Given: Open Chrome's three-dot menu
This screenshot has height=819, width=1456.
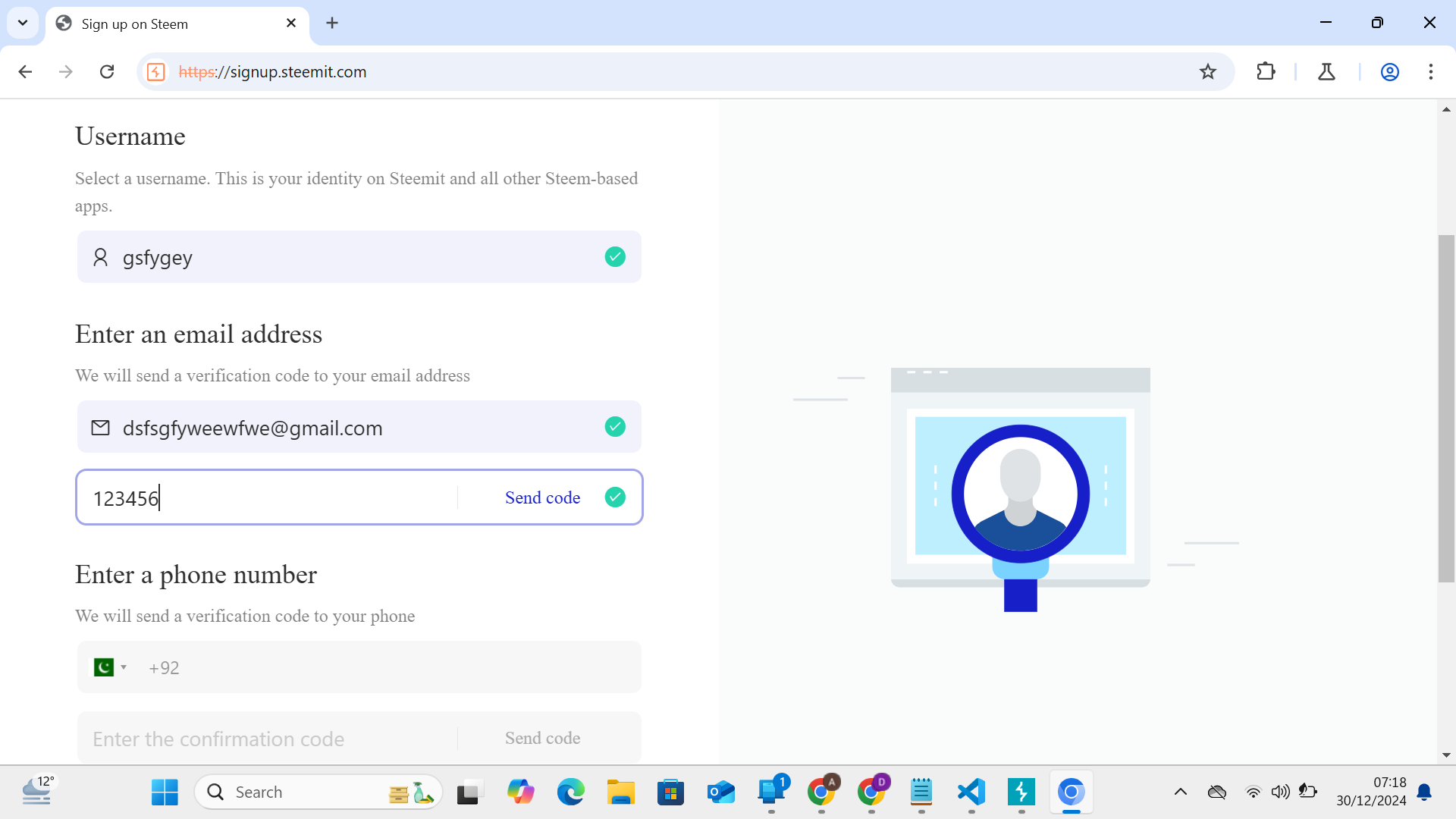Looking at the screenshot, I should point(1431,72).
